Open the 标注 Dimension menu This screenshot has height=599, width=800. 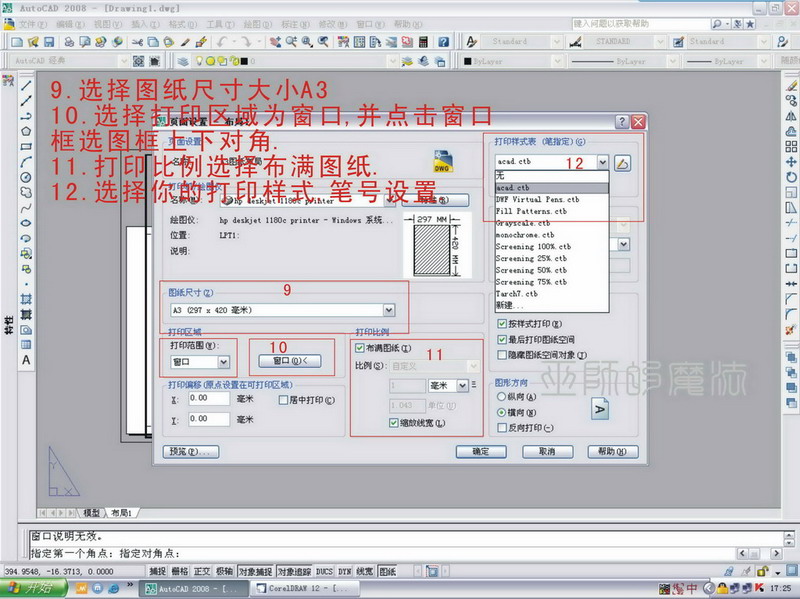[295, 24]
